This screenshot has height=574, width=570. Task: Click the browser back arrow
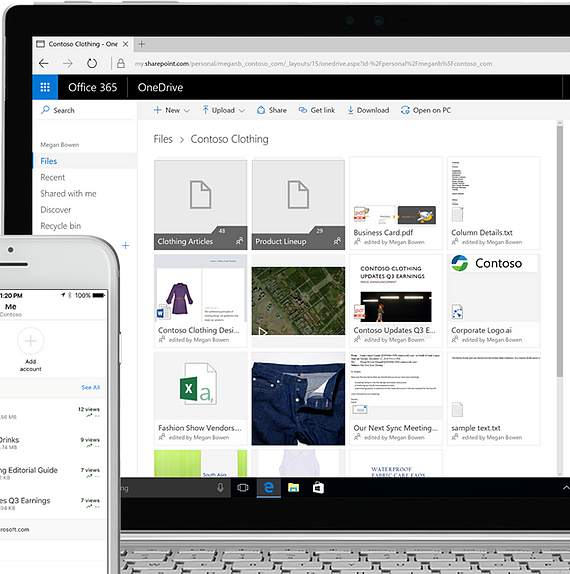point(44,63)
